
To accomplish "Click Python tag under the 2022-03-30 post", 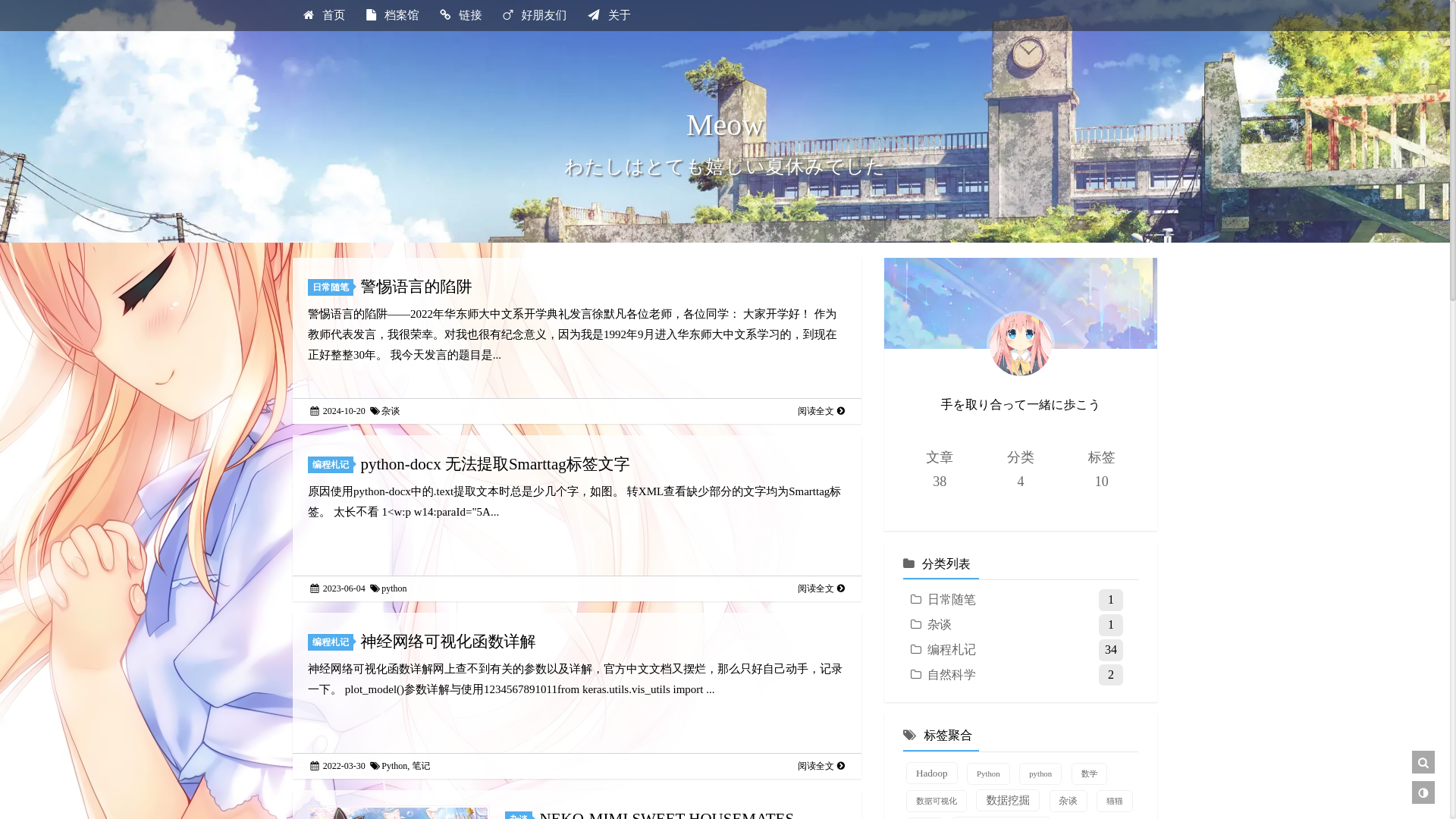I will click(x=394, y=766).
